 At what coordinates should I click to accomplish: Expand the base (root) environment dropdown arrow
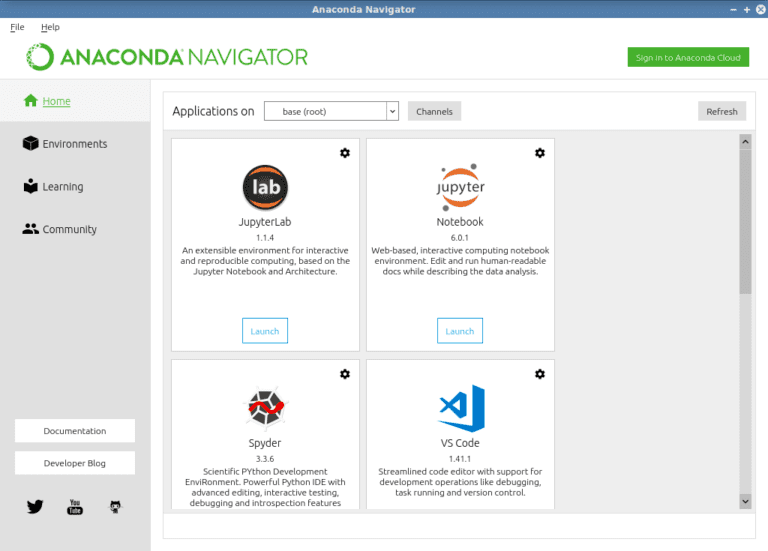tap(392, 111)
